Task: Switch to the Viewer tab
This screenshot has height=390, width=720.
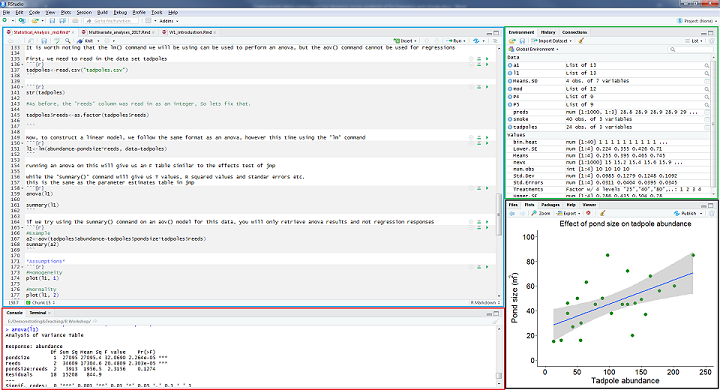Action: coord(589,205)
